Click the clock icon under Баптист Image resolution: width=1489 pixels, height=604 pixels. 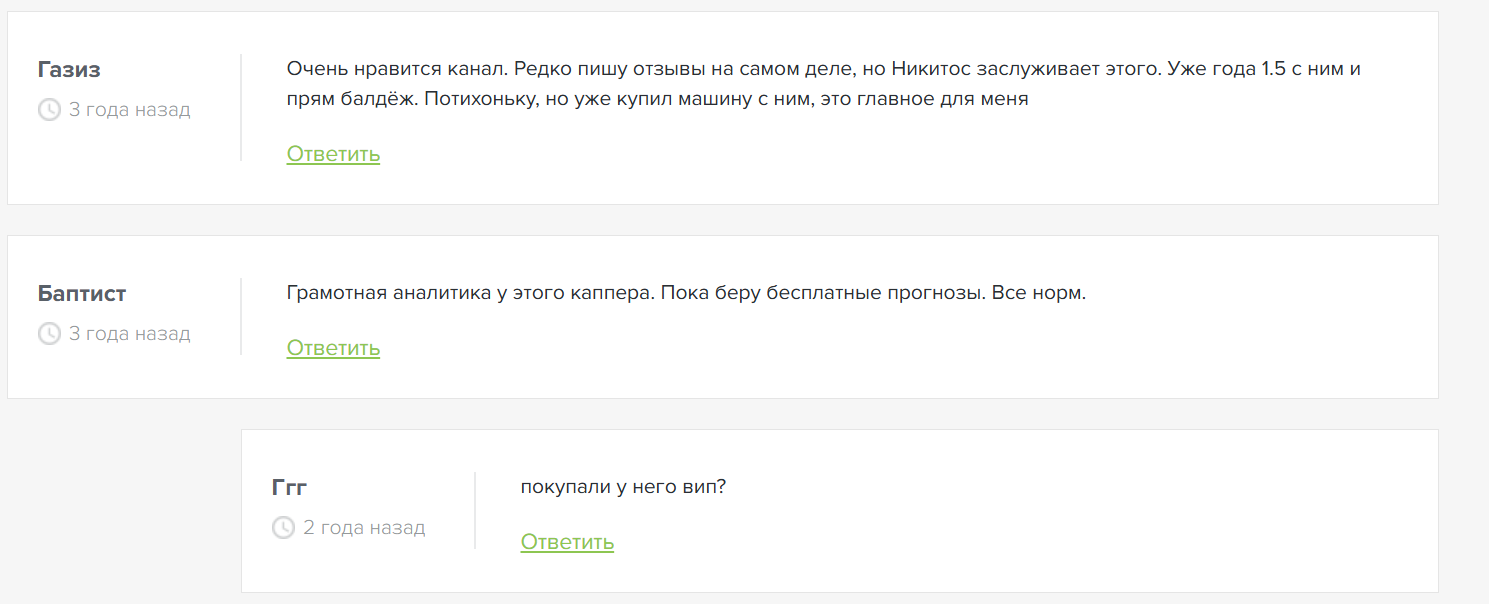point(49,334)
